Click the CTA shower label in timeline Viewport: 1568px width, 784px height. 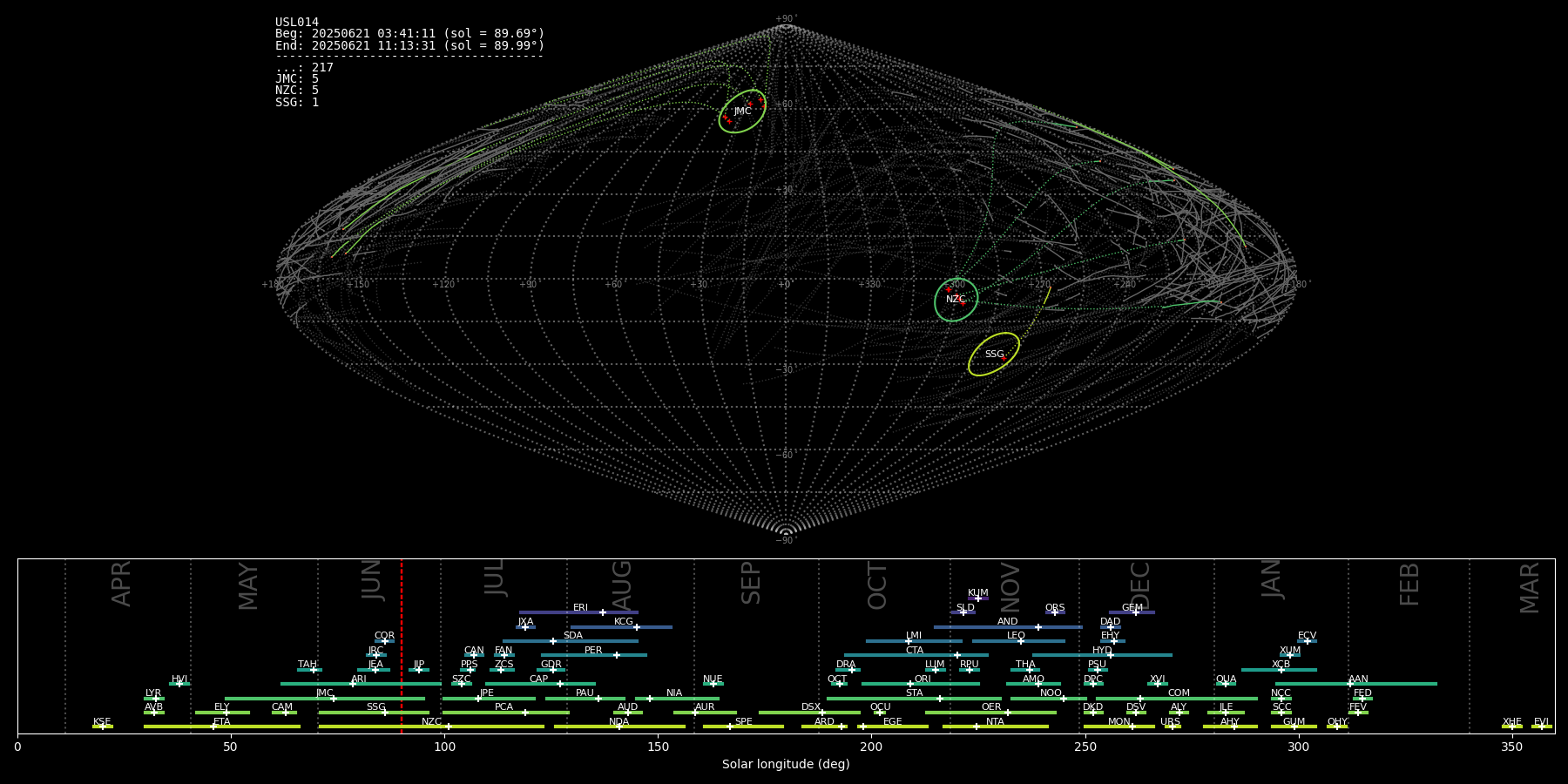(915, 651)
